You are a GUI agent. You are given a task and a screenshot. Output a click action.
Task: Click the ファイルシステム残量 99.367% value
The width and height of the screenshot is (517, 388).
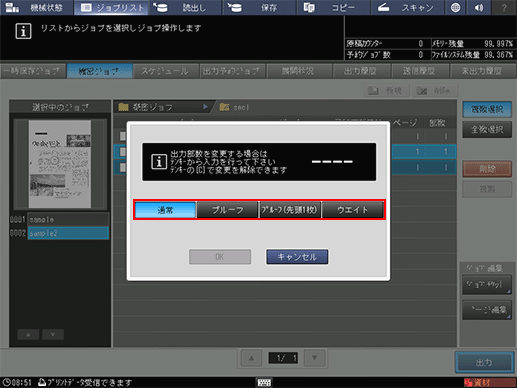pos(498,55)
